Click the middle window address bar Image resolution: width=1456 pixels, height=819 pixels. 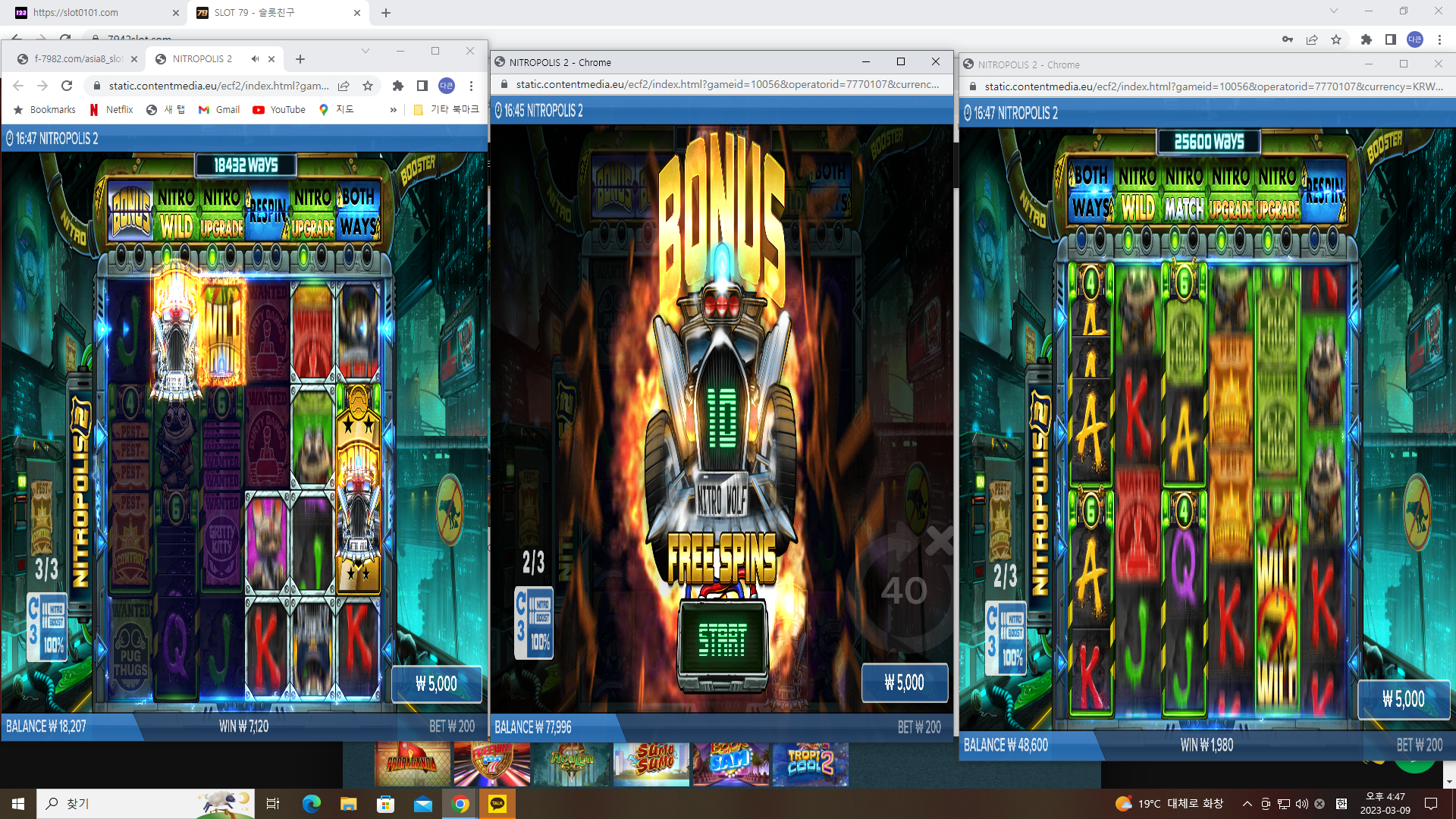(x=727, y=84)
